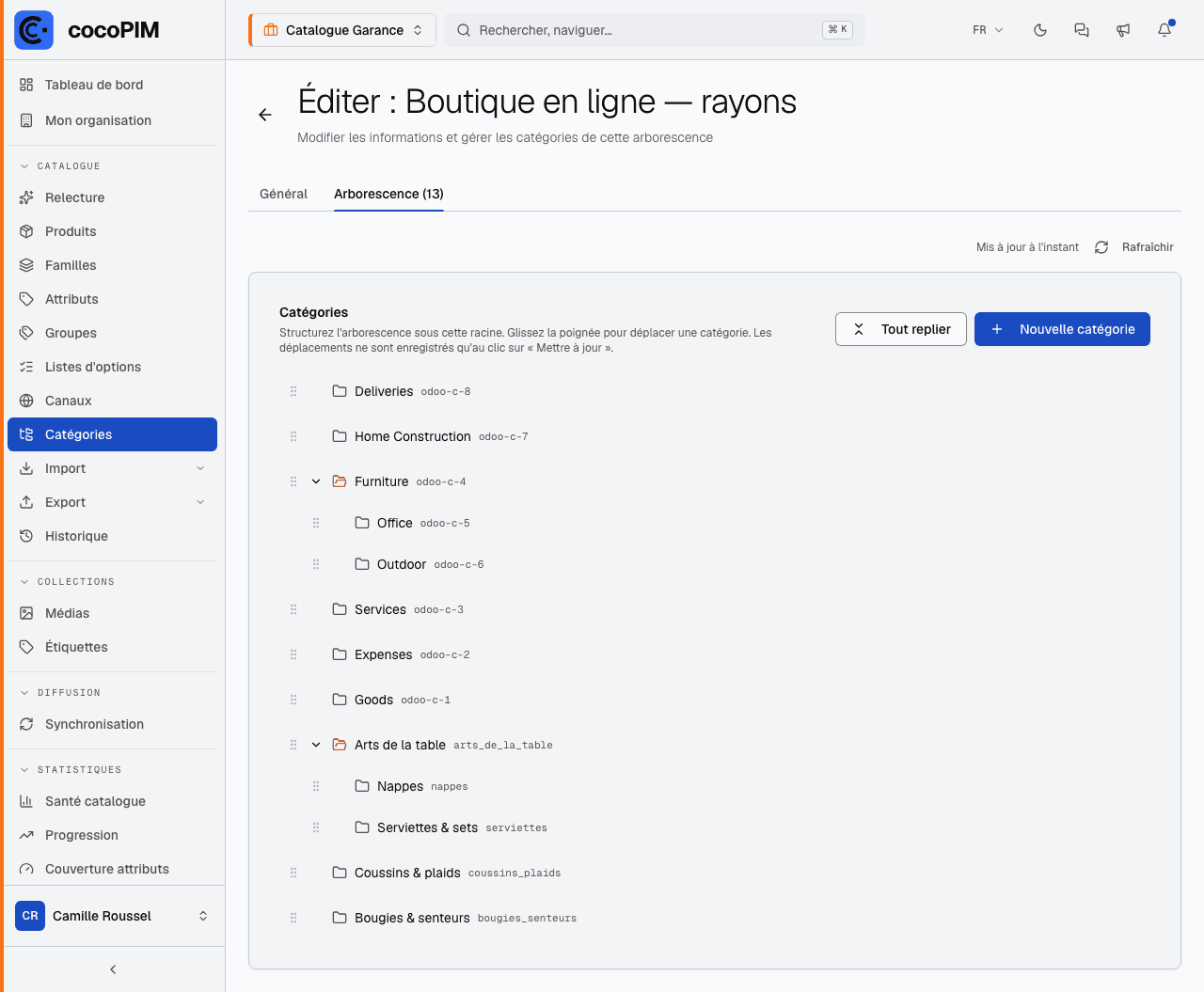Open Santé catalogue in the sidebar
Viewport: 1204px width, 992px height.
click(x=113, y=801)
